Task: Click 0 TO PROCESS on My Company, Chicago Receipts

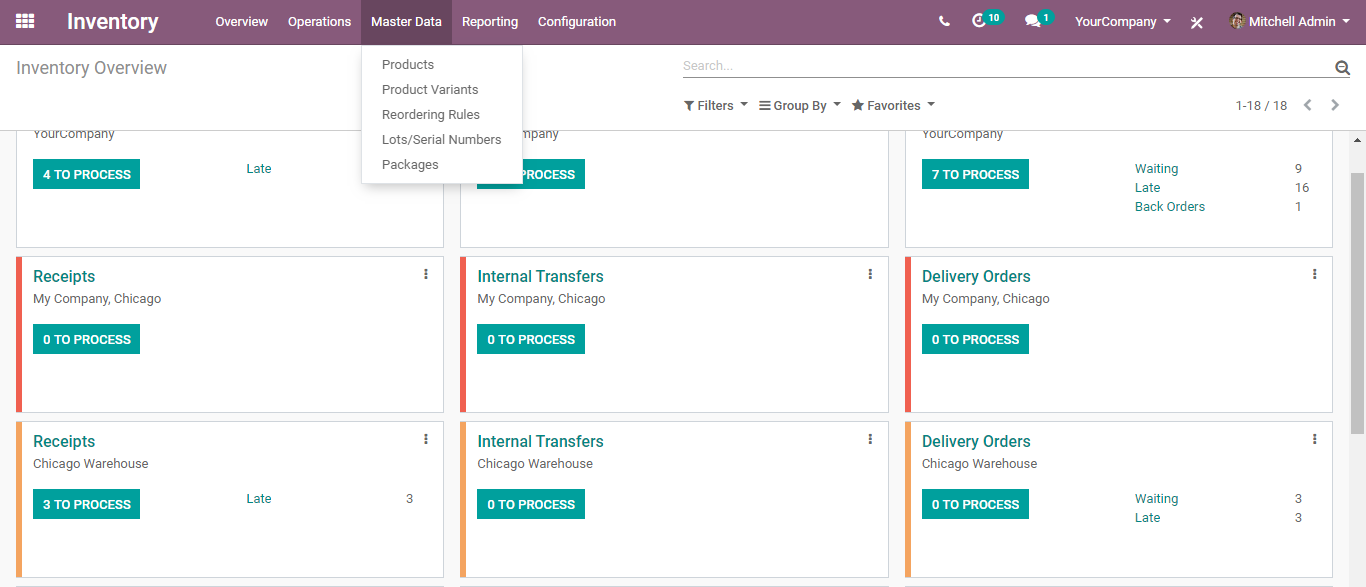Action: [x=86, y=339]
